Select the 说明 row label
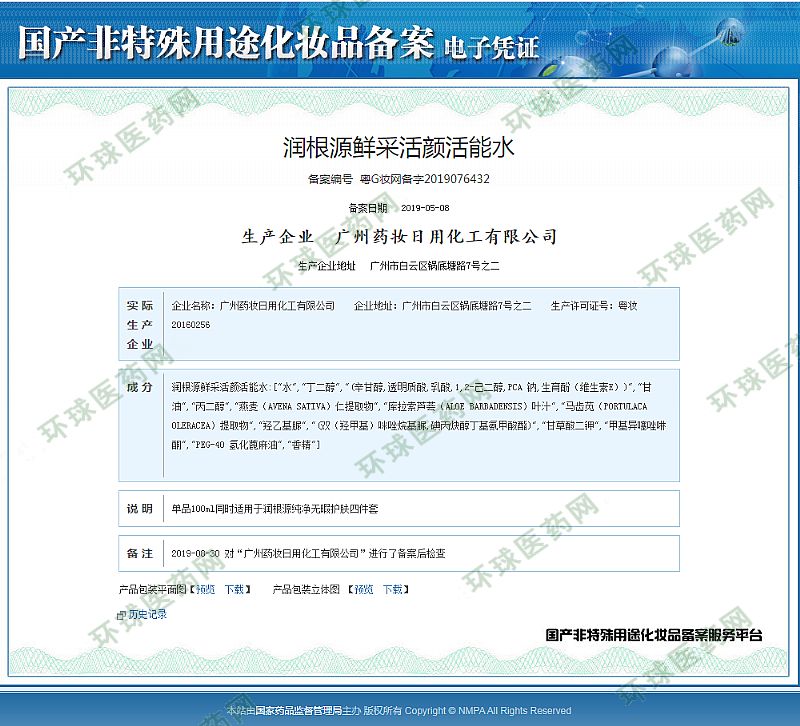The width and height of the screenshot is (800, 726). click(x=140, y=509)
